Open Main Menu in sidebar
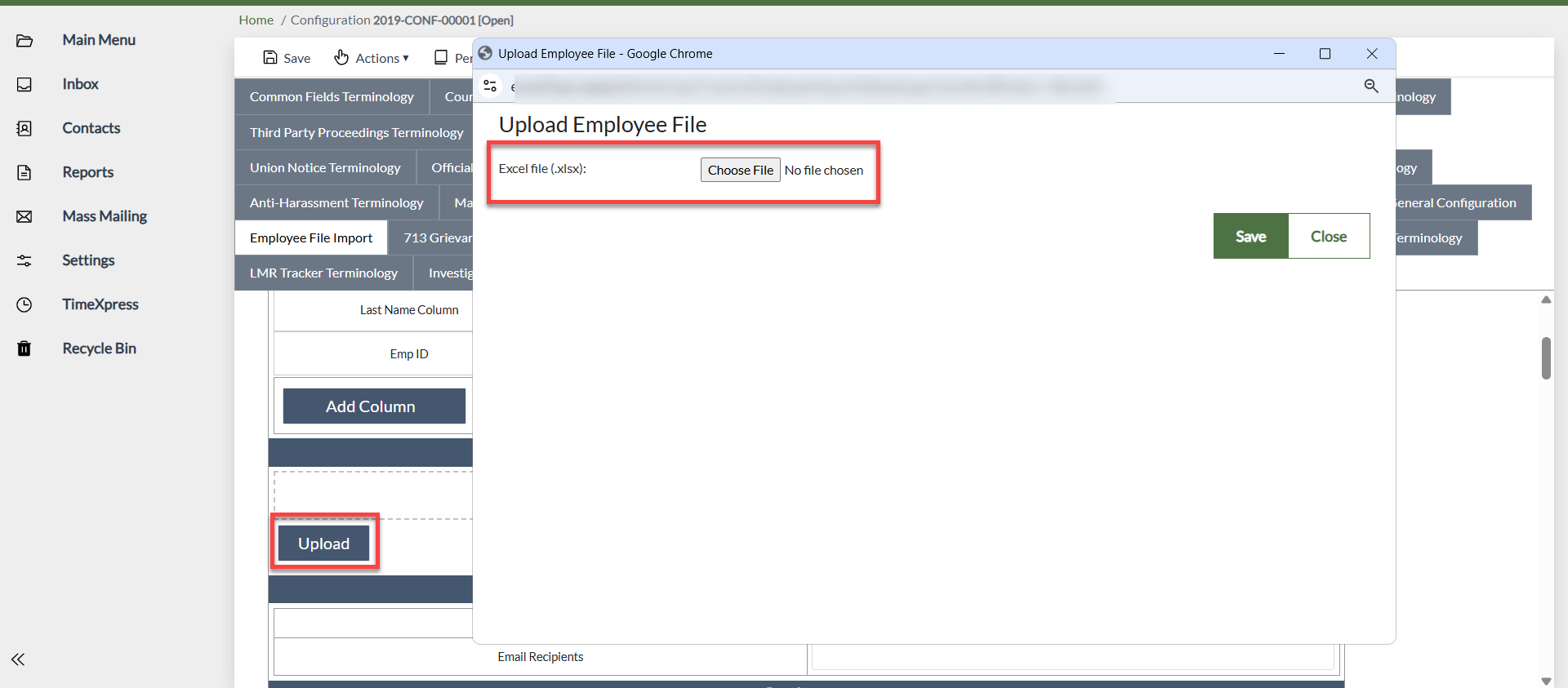This screenshot has height=688, width=1568. tap(99, 40)
